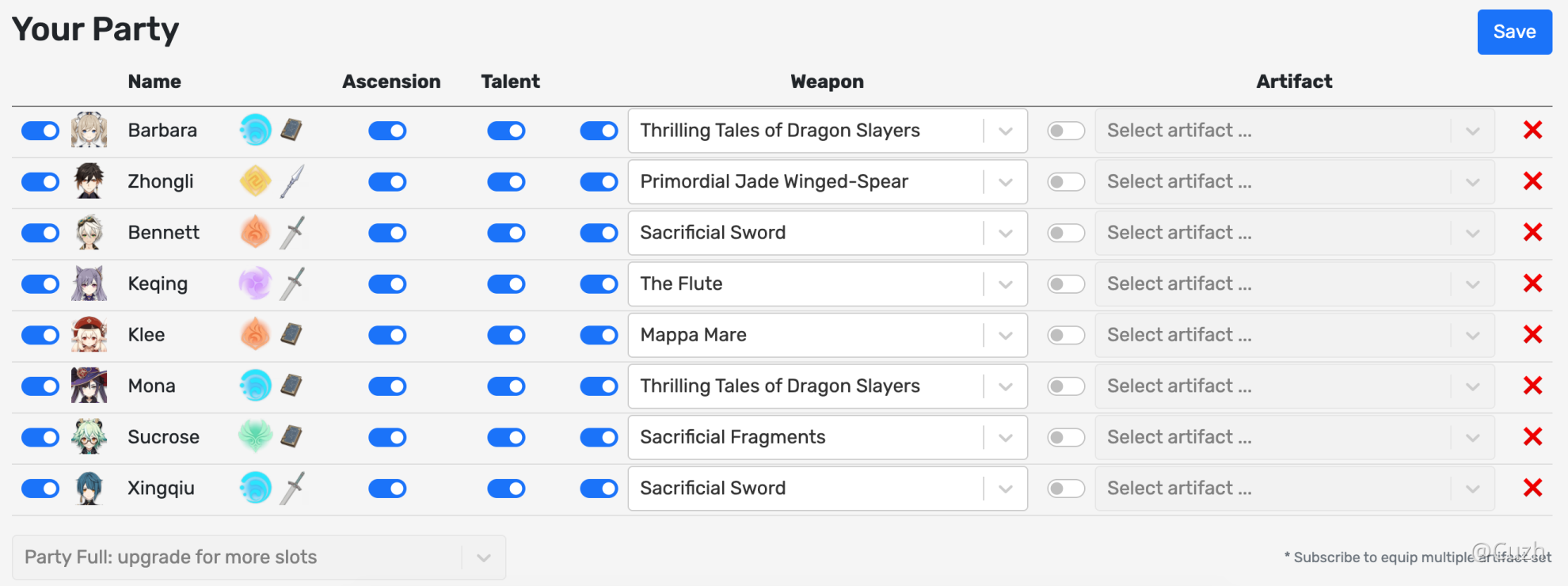Save the party configuration
Image resolution: width=1568 pixels, height=586 pixels.
(1514, 32)
